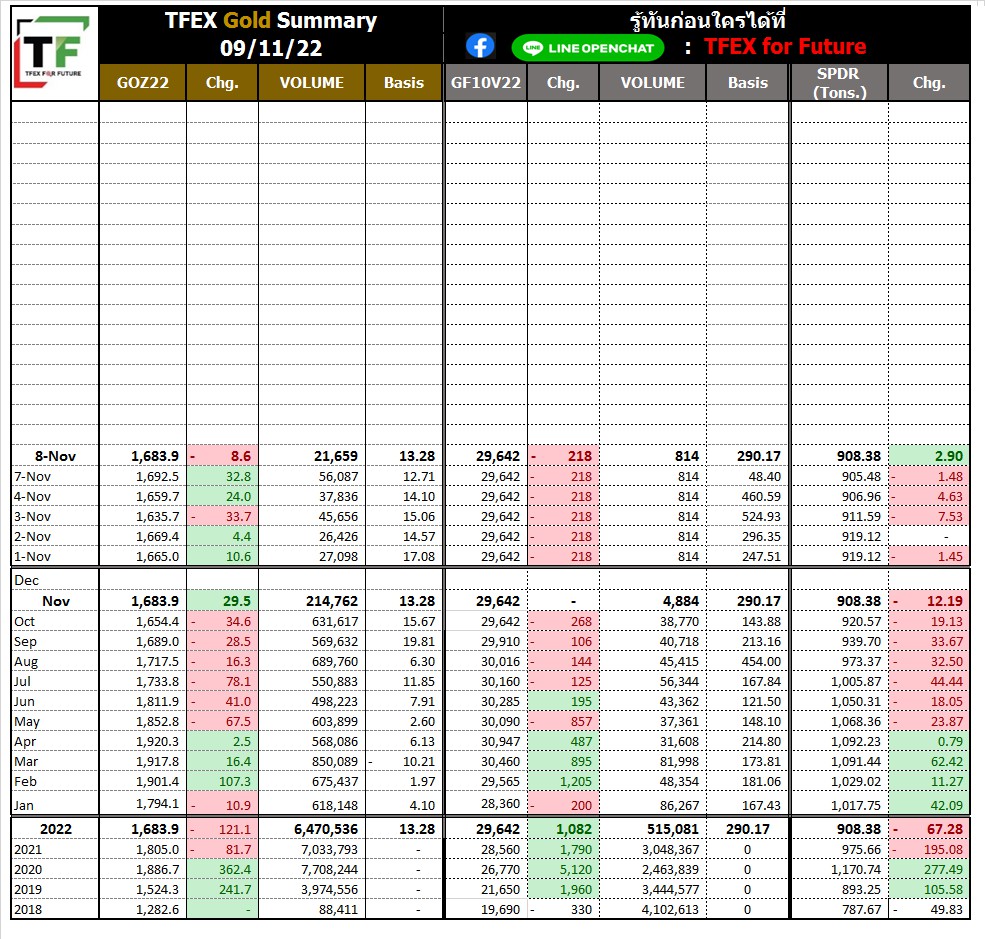Click the 3-Nov row label

pos(33,516)
